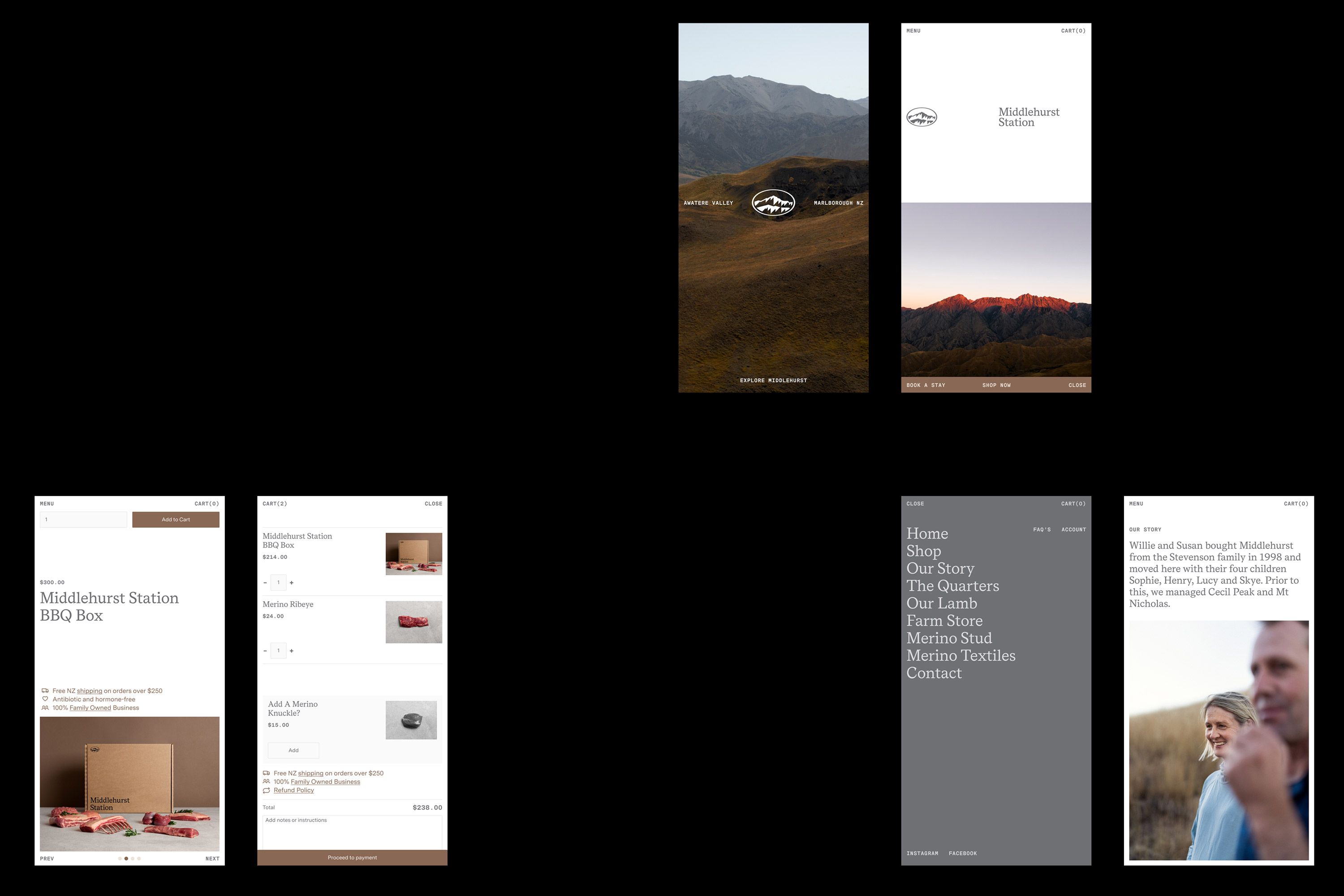Click the Merino Ribeye thumbnail in the cart
The height and width of the screenshot is (896, 1344).
coord(414,622)
